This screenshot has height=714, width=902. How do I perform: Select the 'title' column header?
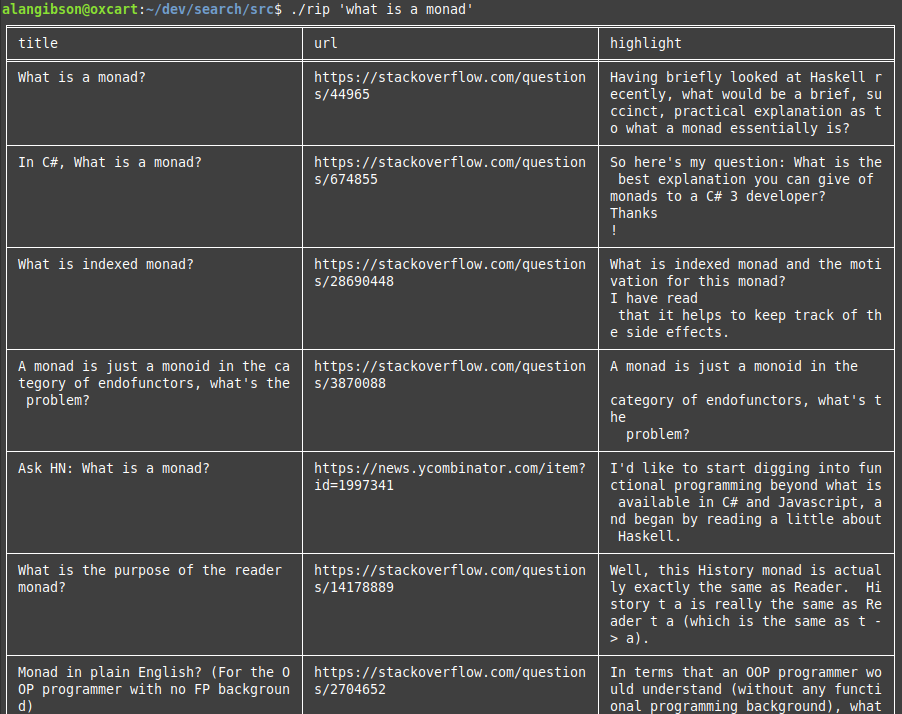pyautogui.click(x=38, y=43)
